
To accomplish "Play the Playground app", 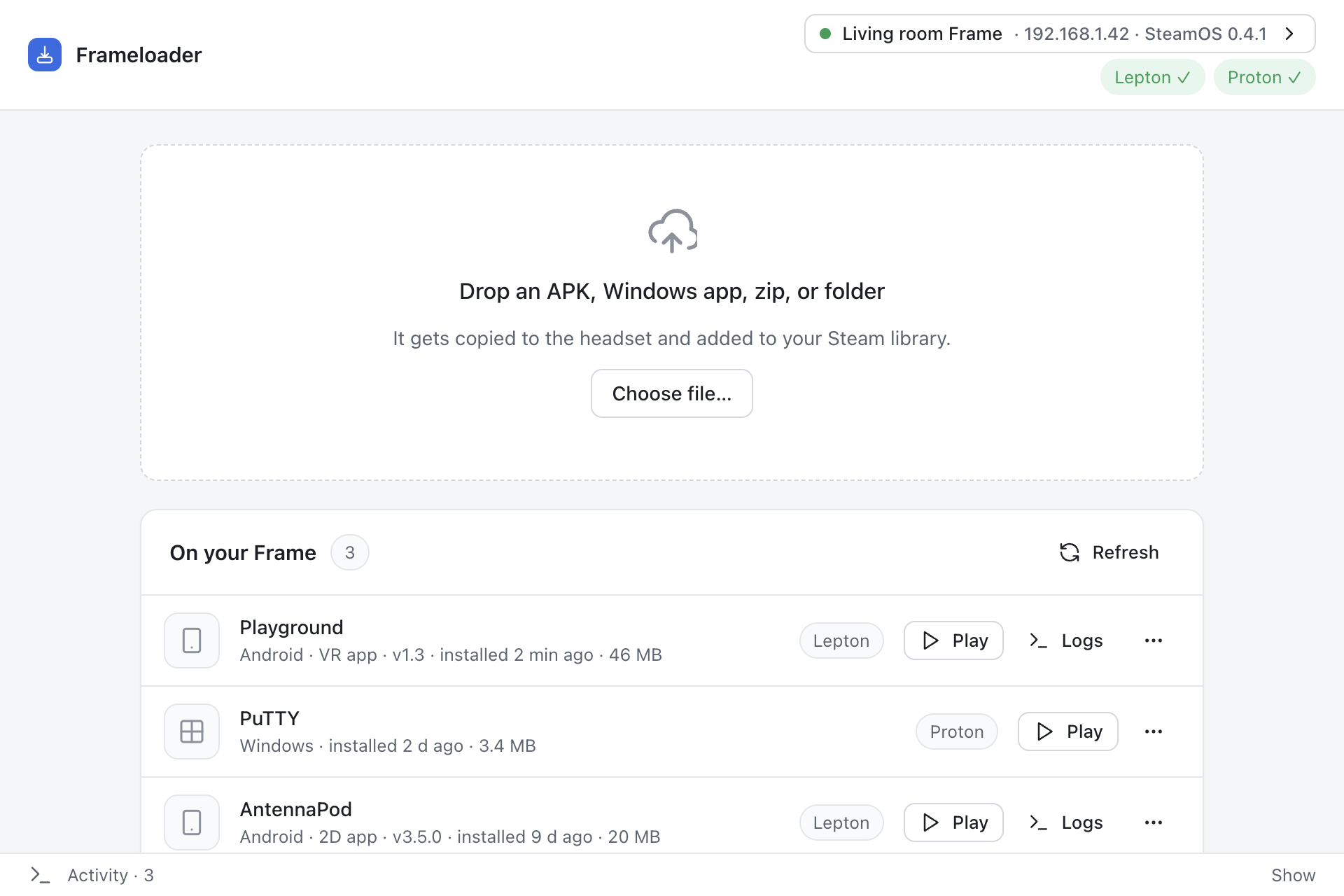I will coord(953,640).
